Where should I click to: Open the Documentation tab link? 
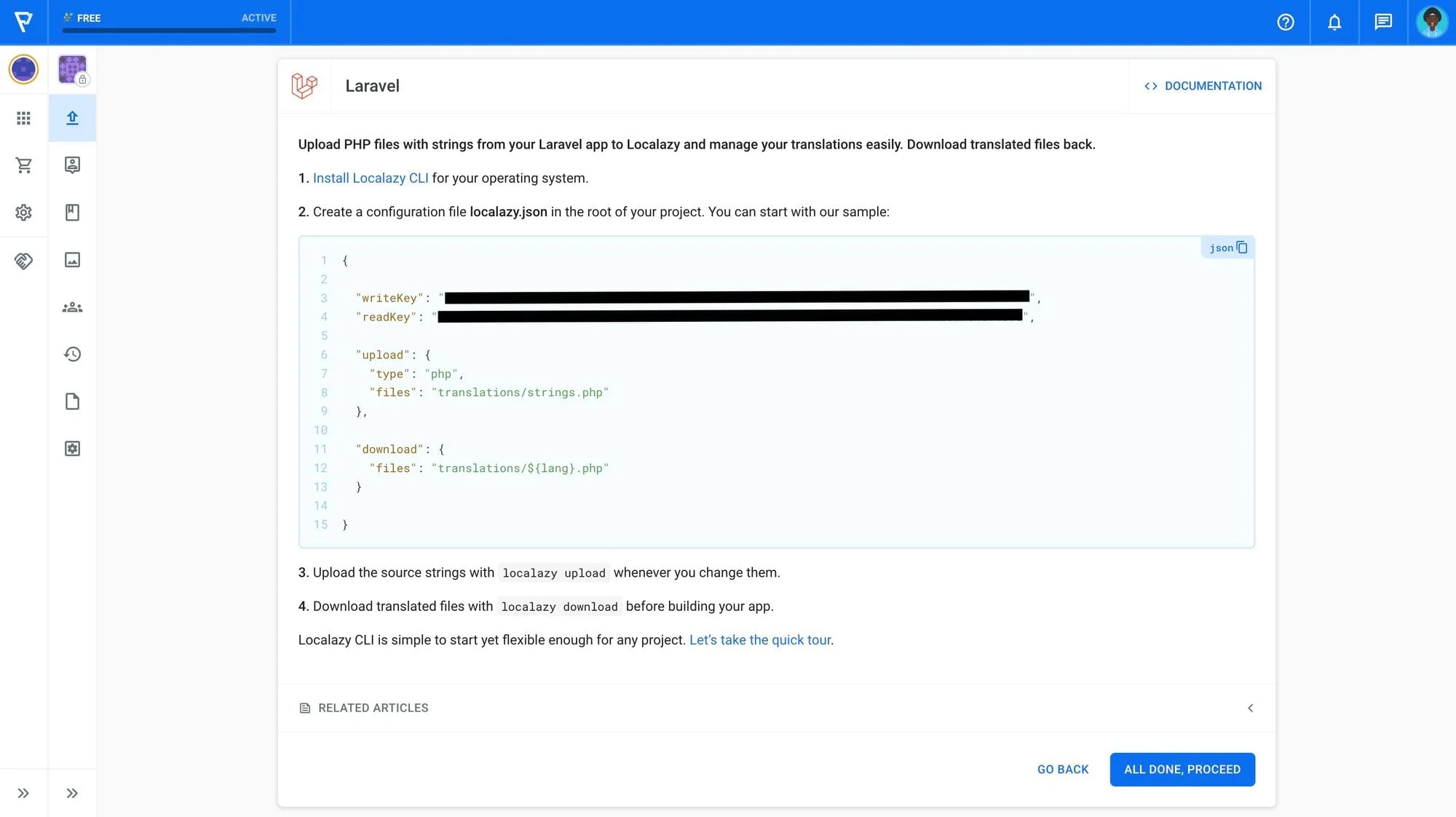1203,86
